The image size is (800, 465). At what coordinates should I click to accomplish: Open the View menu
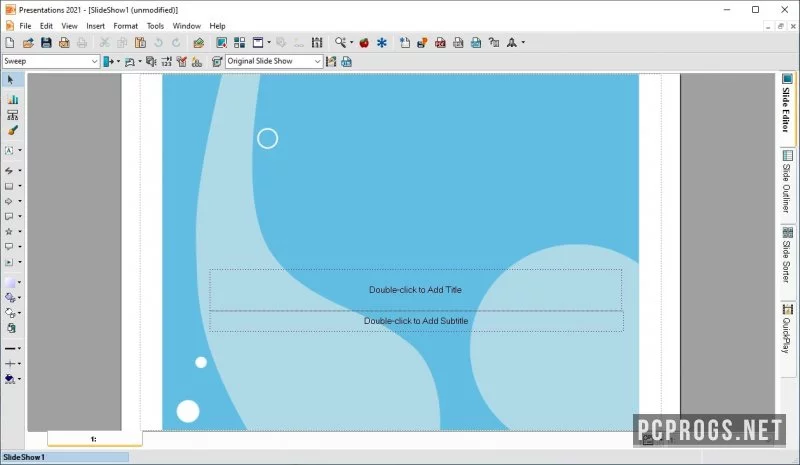coord(69,26)
